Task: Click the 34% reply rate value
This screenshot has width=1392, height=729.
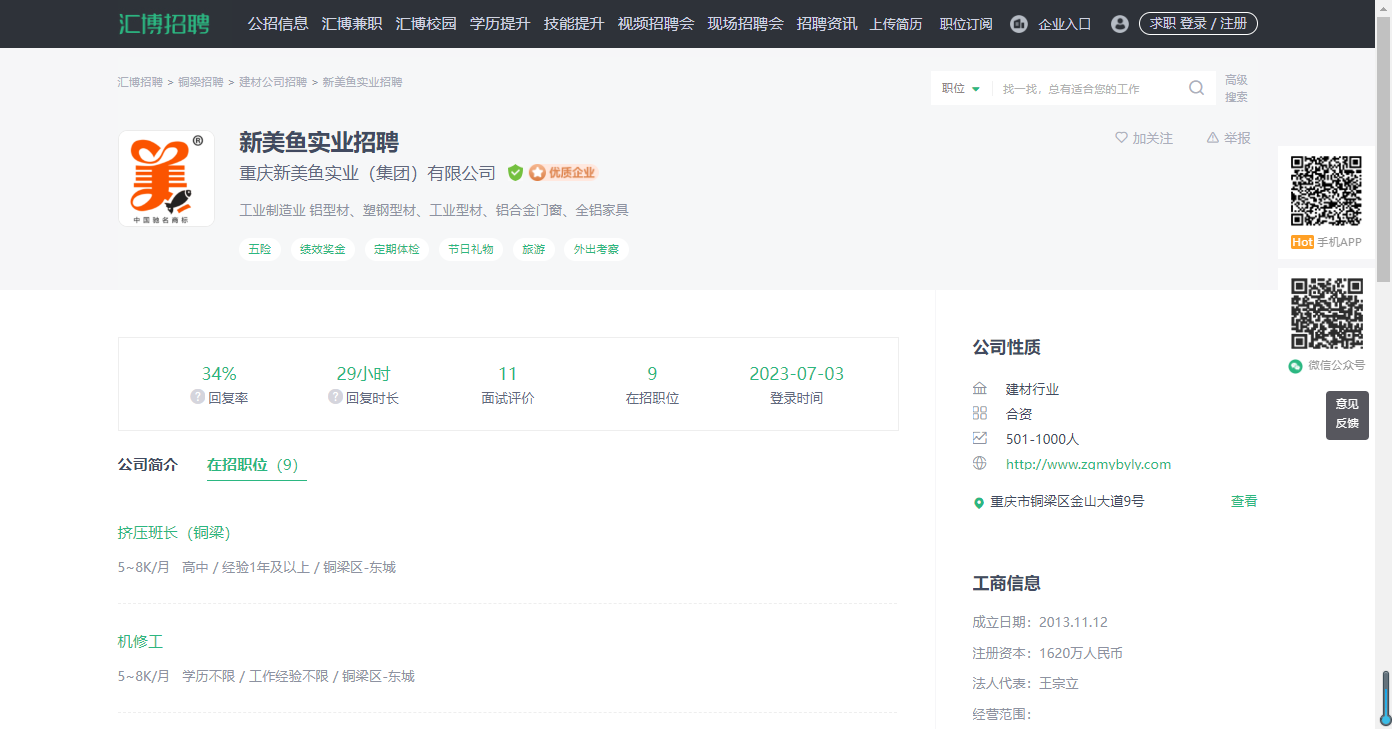Action: [219, 374]
